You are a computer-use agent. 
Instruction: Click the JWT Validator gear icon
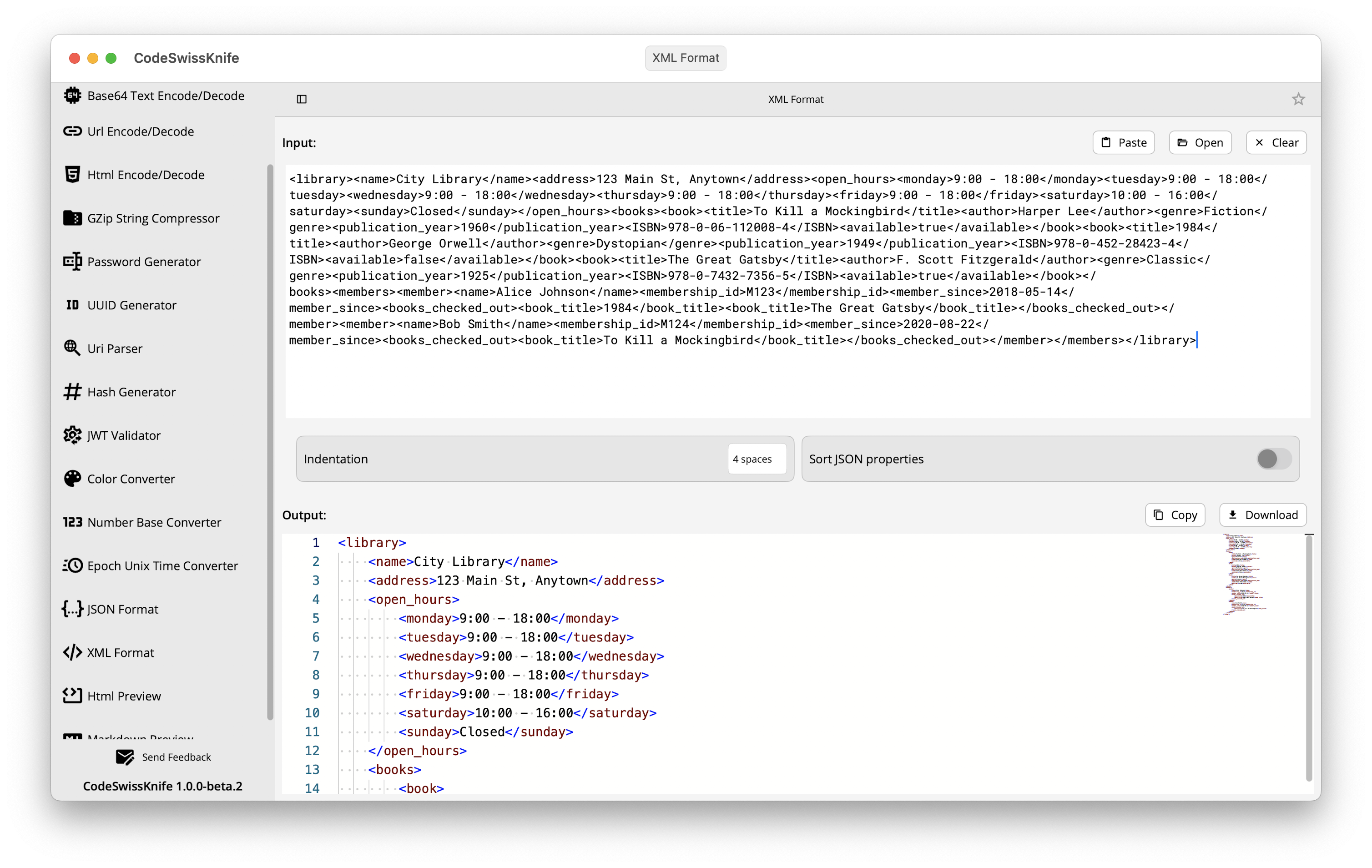(x=72, y=435)
